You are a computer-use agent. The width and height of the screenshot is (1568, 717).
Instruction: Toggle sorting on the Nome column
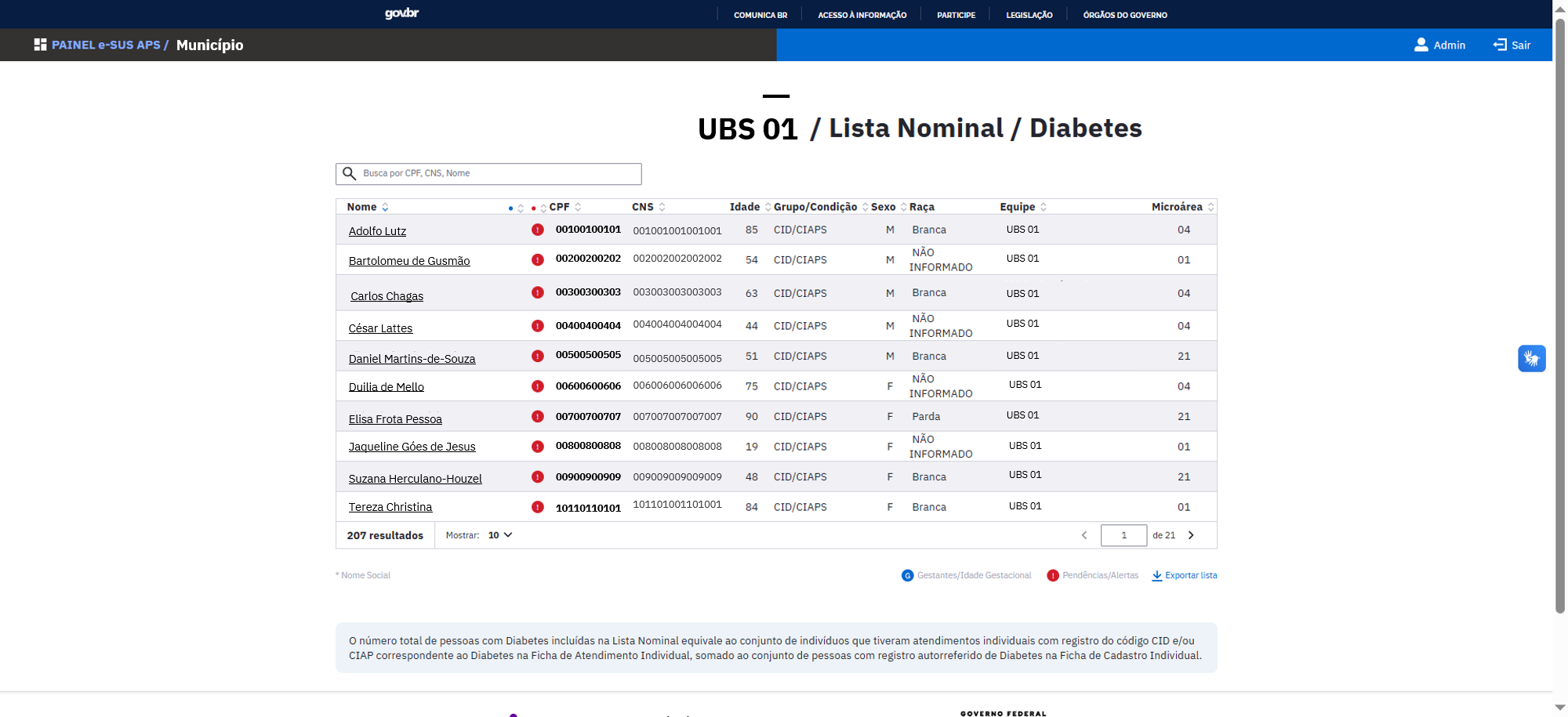pyautogui.click(x=385, y=207)
